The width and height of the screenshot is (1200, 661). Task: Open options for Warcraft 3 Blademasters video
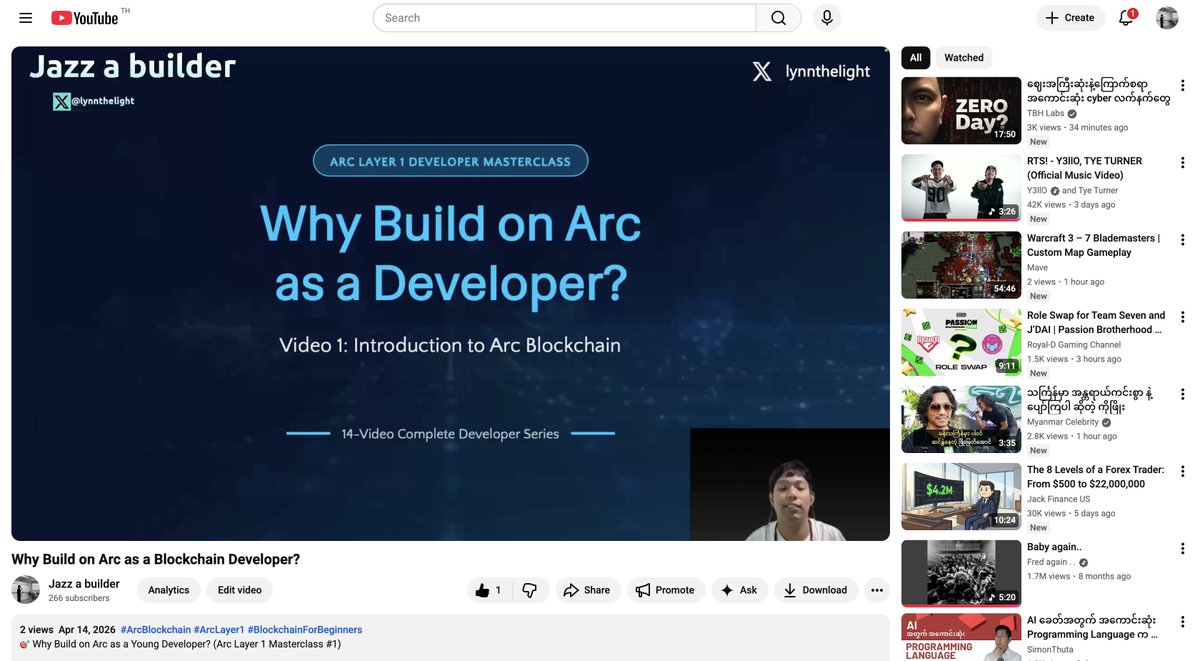[1182, 240]
